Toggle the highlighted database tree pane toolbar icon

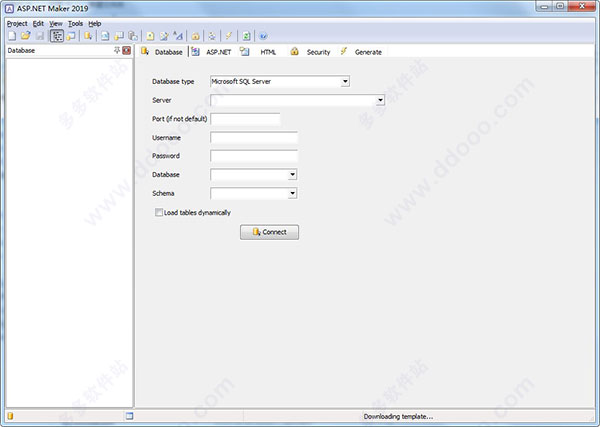point(57,36)
